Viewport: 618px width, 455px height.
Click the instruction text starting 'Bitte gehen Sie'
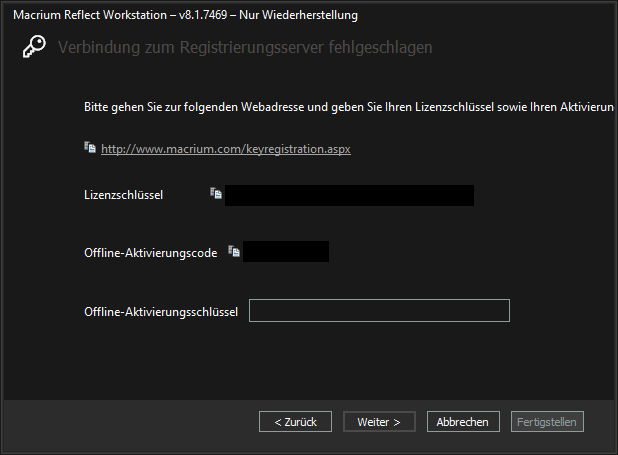pos(349,107)
